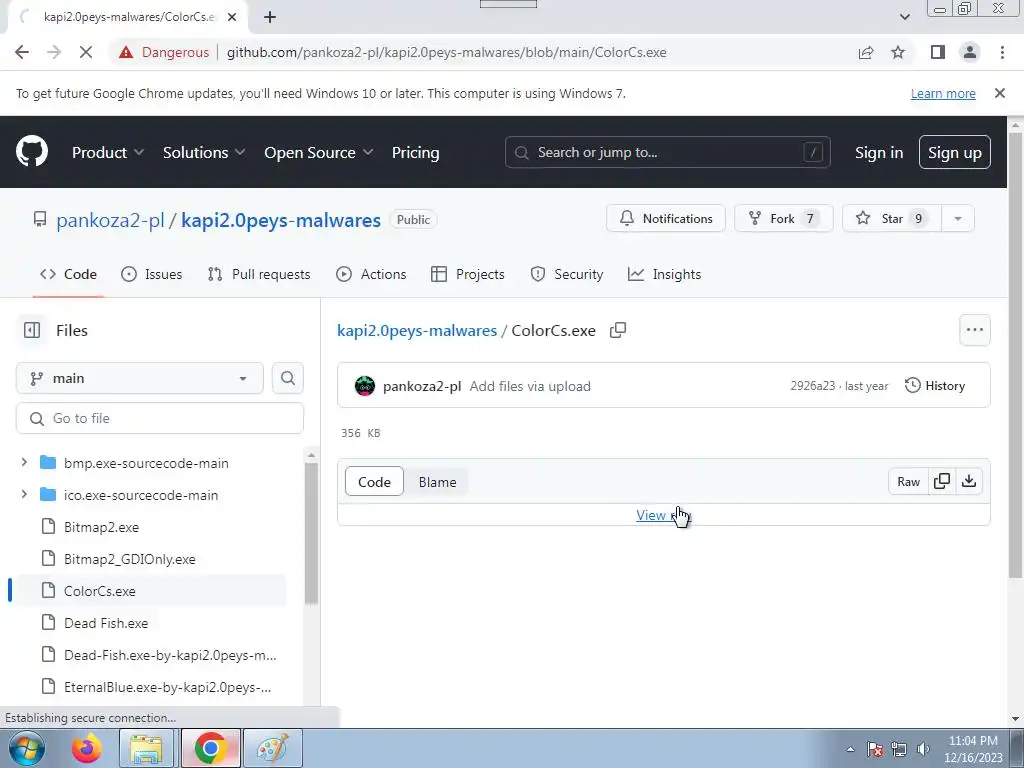The image size is (1024, 768).
Task: Click Learn more about Chrome updates
Action: click(x=943, y=93)
